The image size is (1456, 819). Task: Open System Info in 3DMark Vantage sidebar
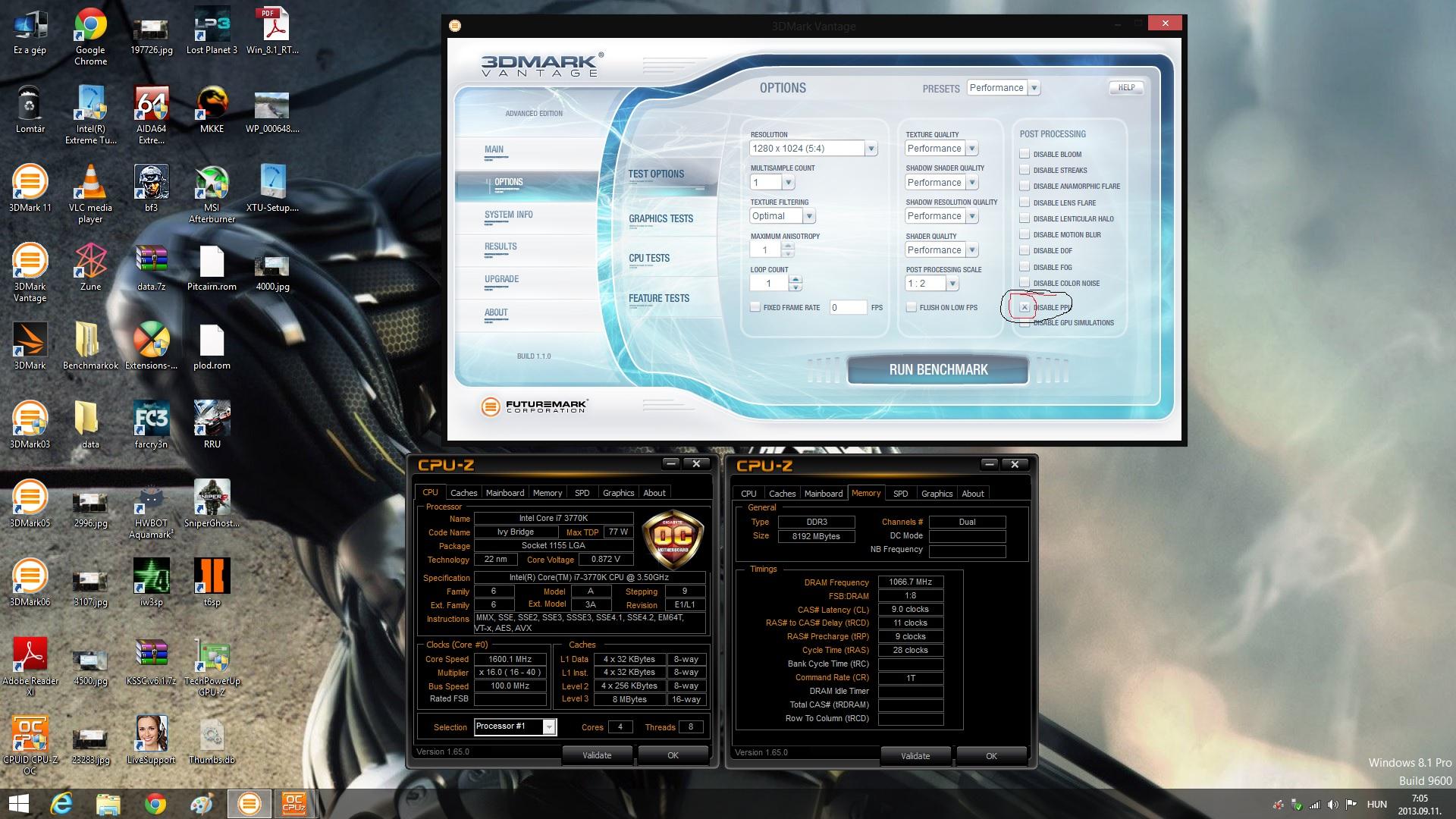click(508, 215)
